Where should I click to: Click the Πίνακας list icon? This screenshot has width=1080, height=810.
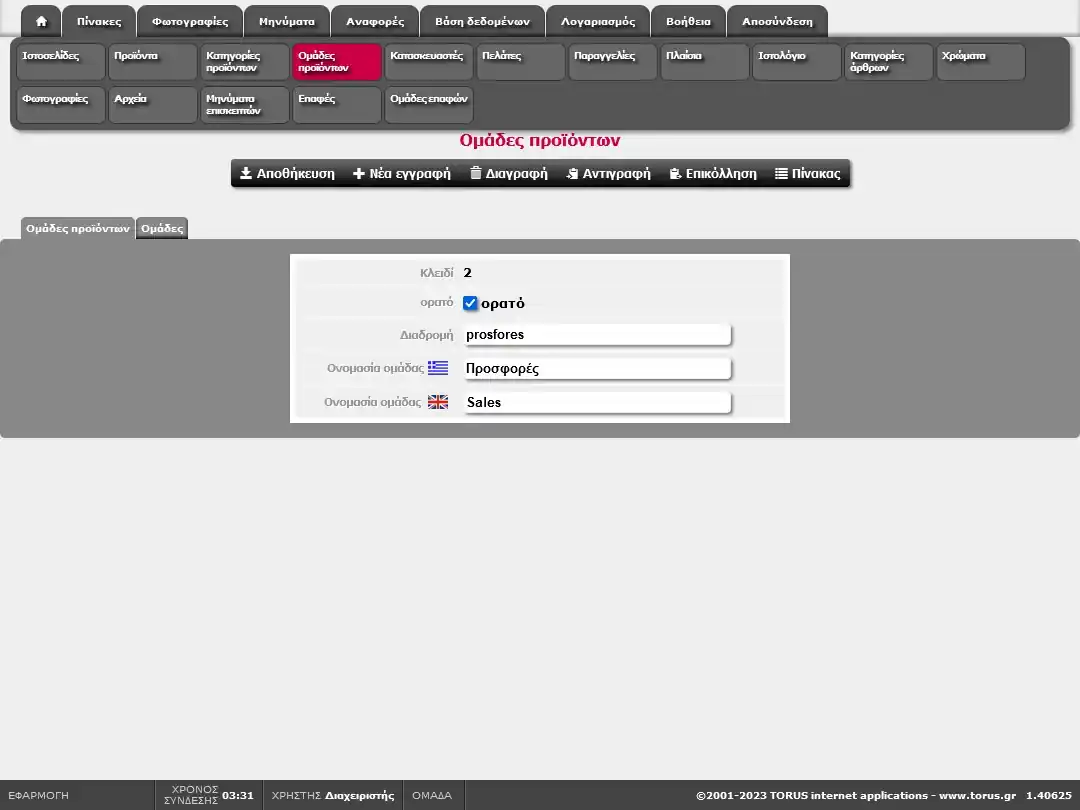[782, 174]
